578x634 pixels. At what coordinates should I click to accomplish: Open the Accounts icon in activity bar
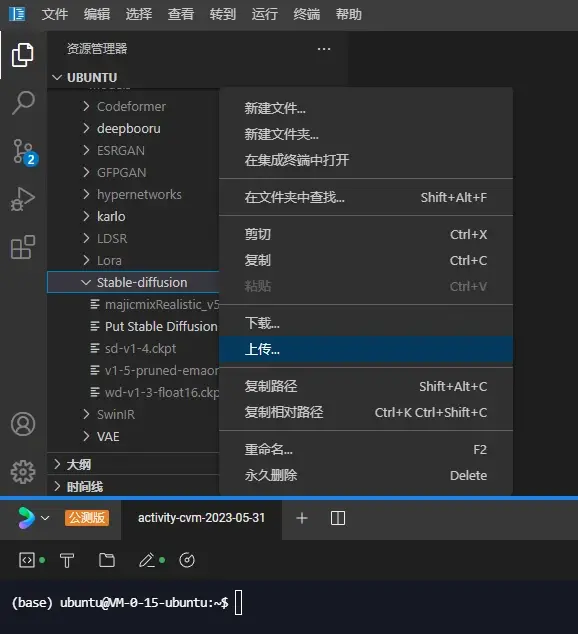[x=23, y=424]
